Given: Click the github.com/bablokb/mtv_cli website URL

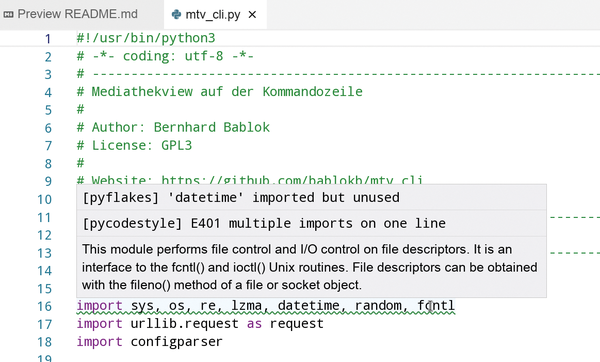Looking at the screenshot, I should click(292, 180).
